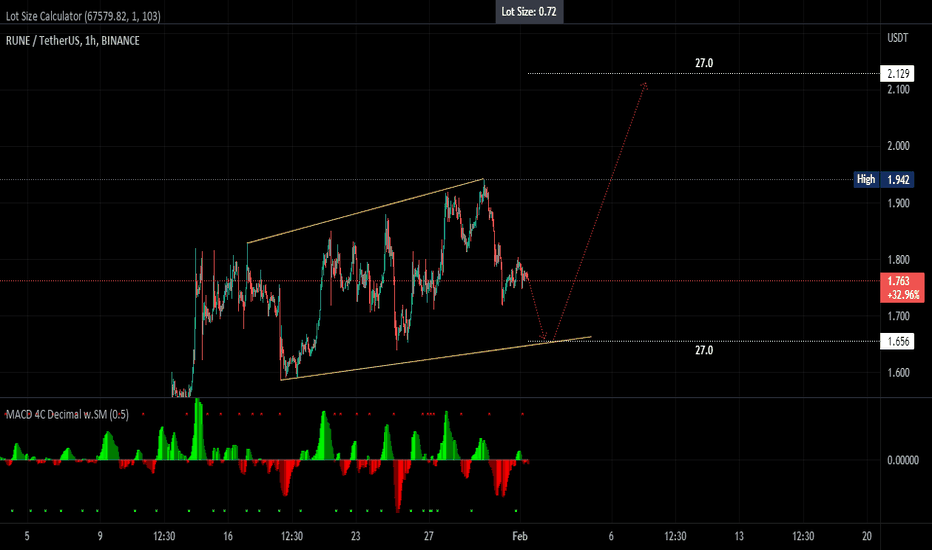Click the 1.900 price axis value

click(x=898, y=203)
